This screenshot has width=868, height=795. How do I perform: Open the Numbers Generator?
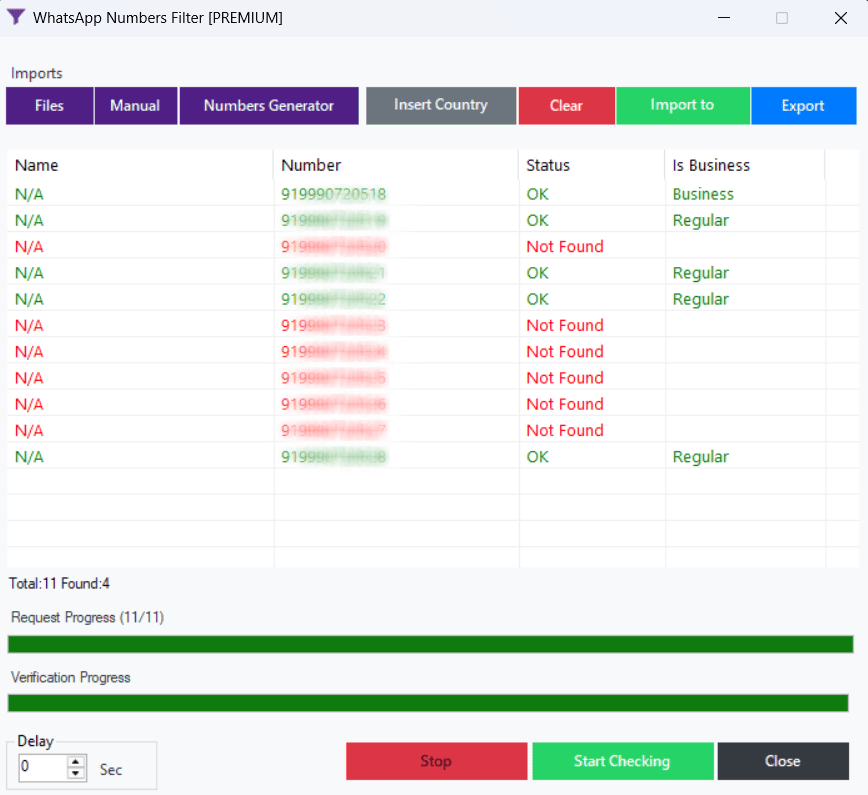click(269, 106)
